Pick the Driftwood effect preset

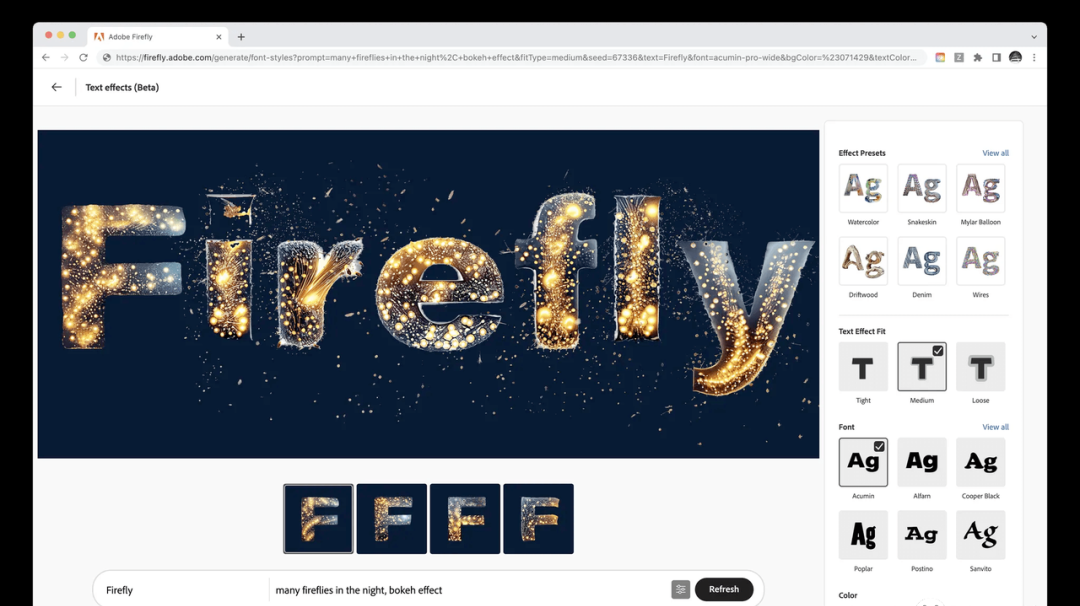(863, 261)
